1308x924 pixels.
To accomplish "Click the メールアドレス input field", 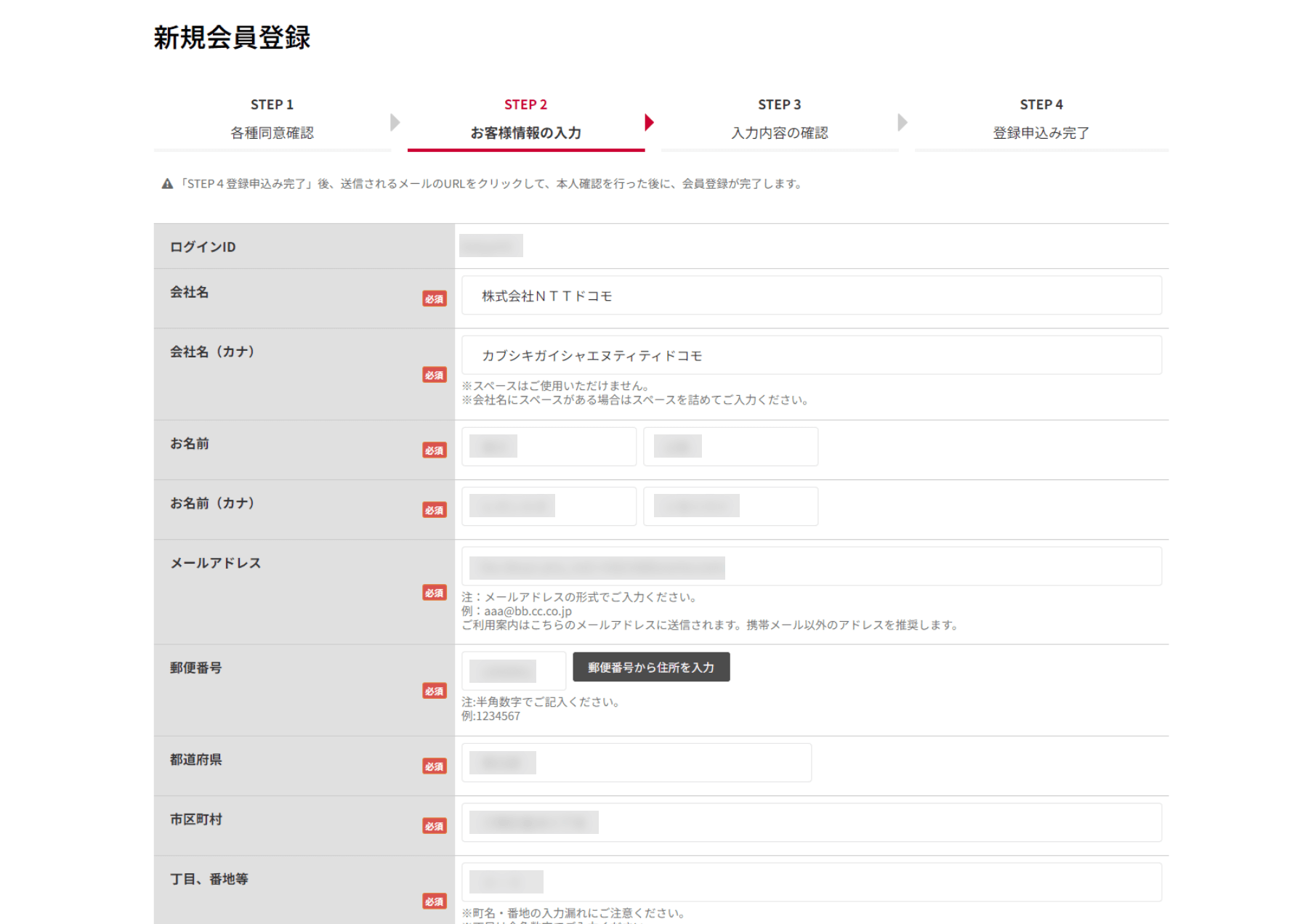I will point(812,567).
